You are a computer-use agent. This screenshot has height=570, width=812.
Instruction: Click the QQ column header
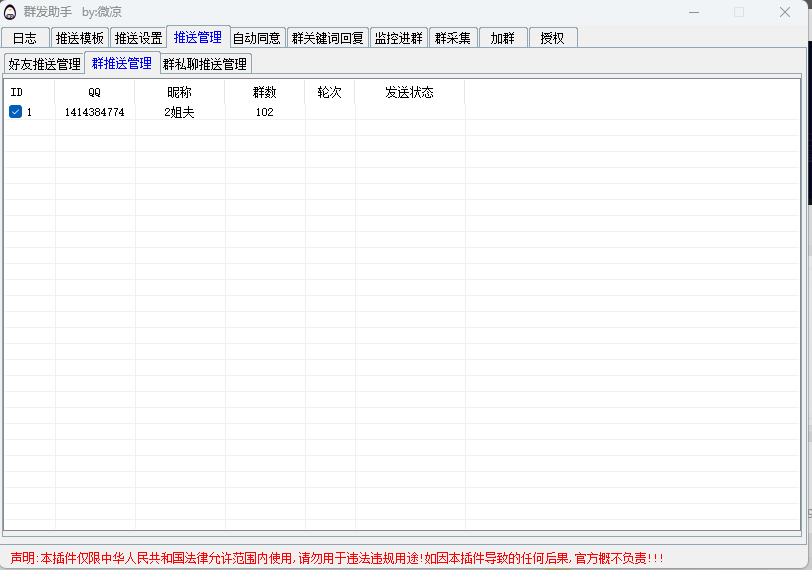[94, 92]
